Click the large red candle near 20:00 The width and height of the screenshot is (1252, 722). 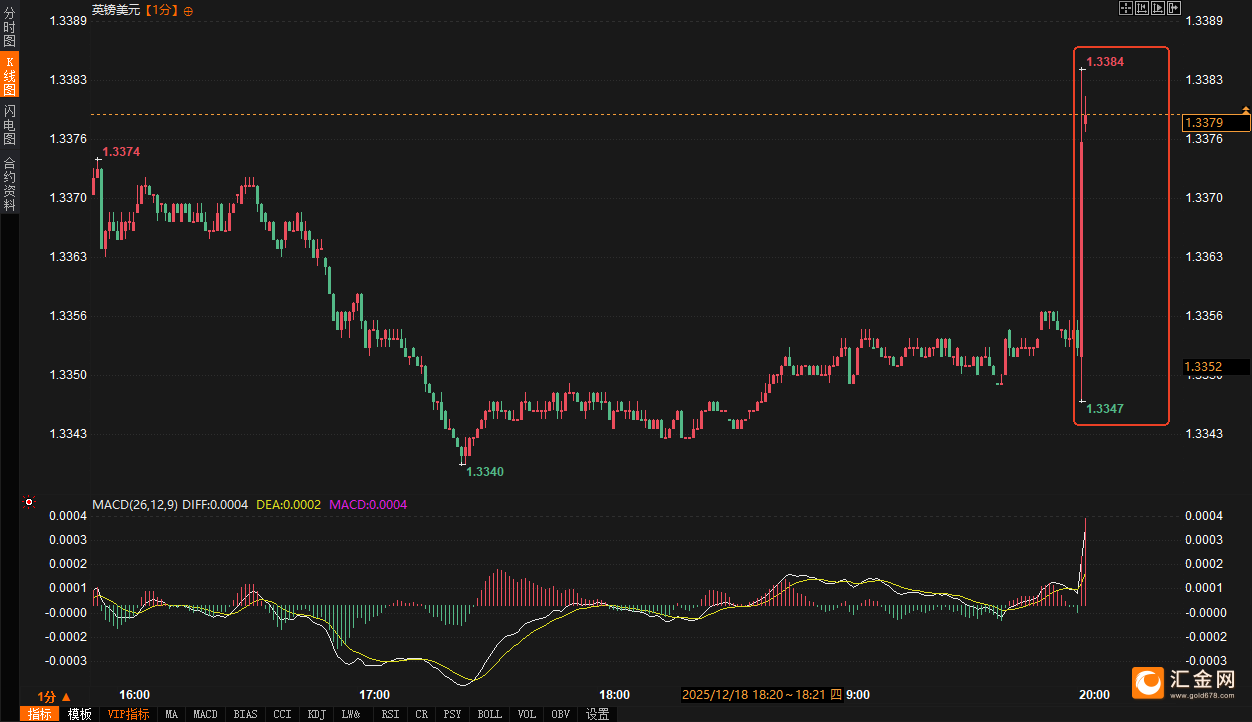point(1081,250)
